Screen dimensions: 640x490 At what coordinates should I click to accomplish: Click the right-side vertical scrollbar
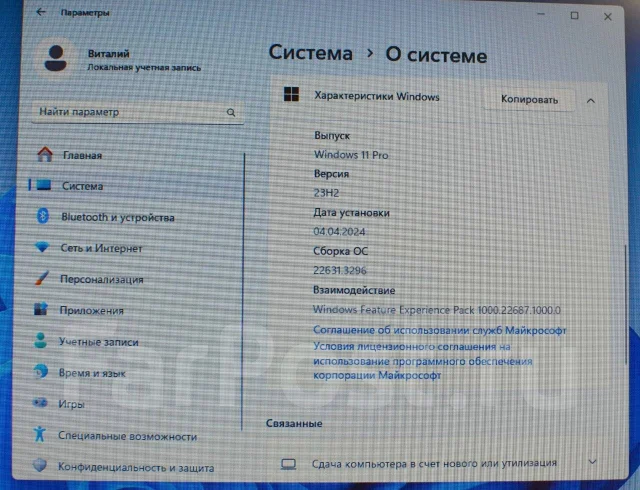(625, 304)
